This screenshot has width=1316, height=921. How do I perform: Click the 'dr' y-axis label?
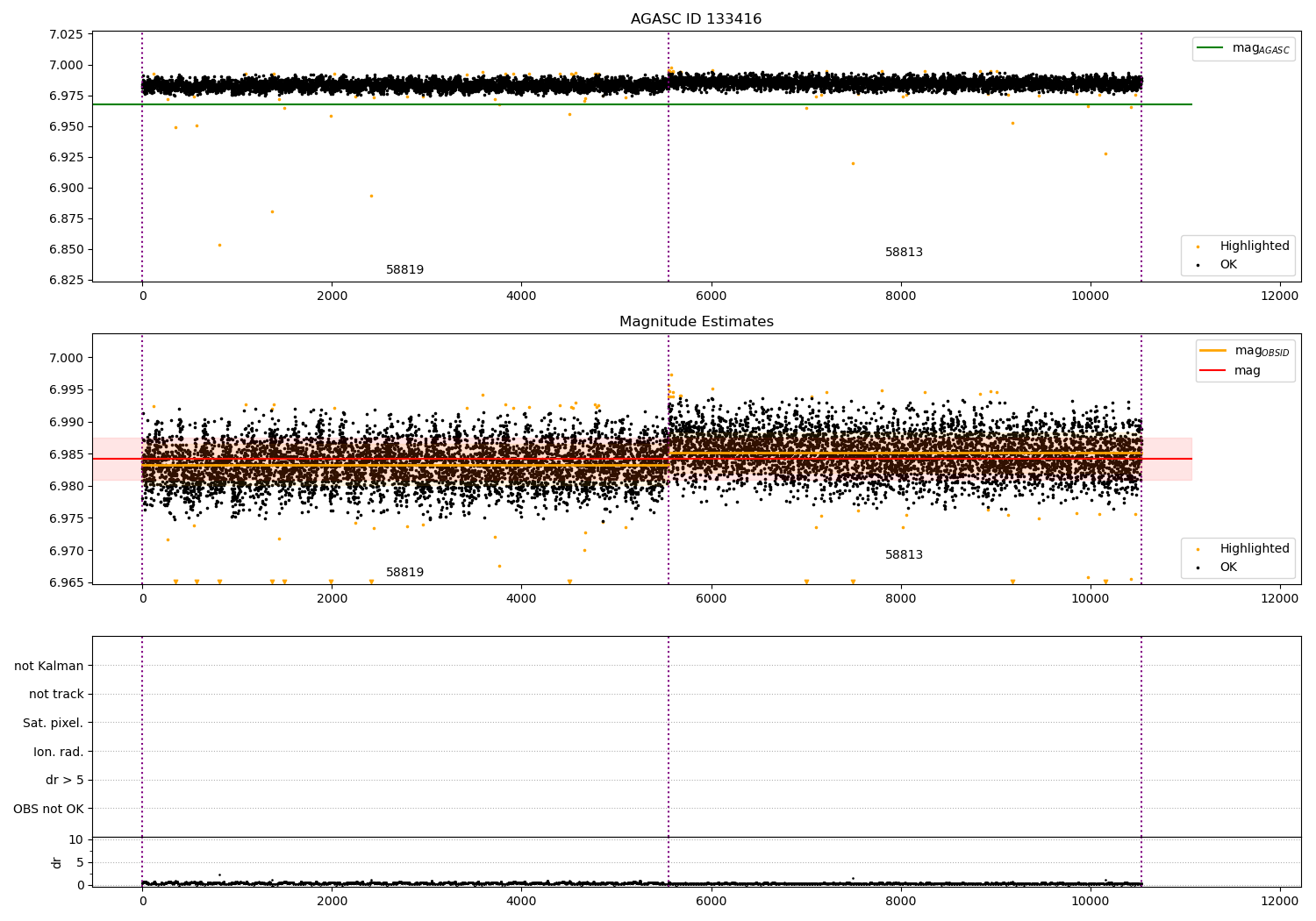(57, 862)
